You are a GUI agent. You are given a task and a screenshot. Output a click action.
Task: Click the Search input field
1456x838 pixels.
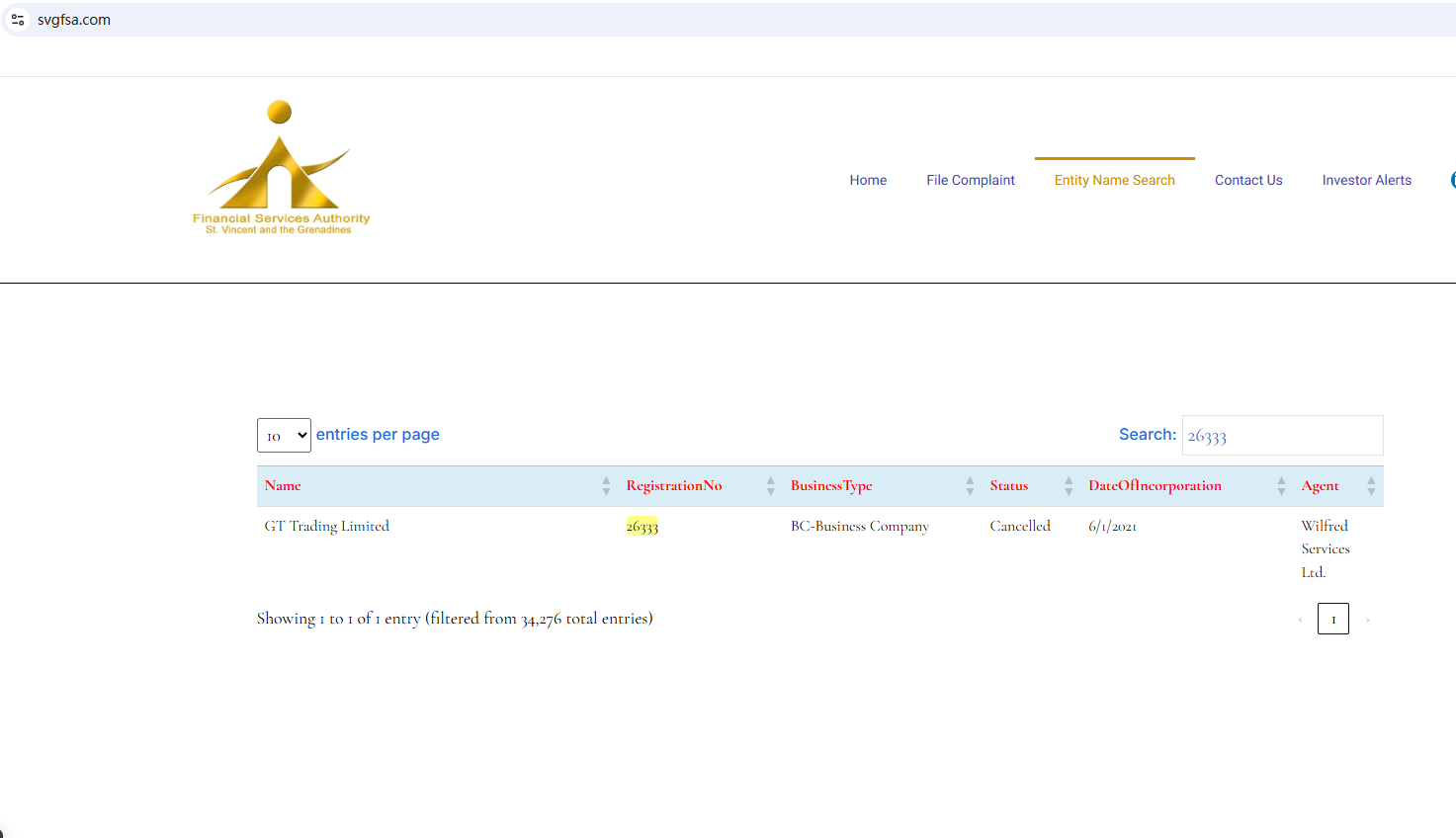[1282, 436]
